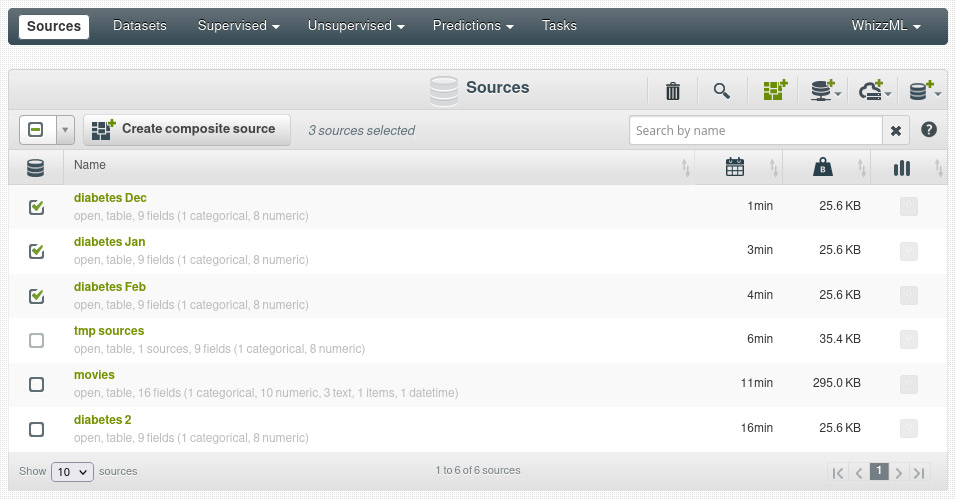
Task: Click Create composite source button
Action: coord(187,129)
